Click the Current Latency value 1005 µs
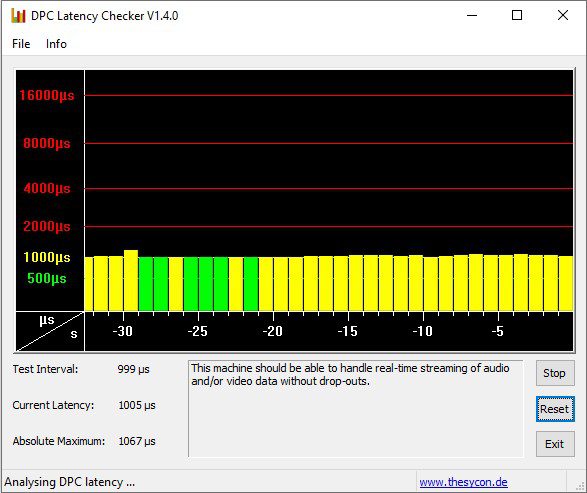 click(137, 405)
